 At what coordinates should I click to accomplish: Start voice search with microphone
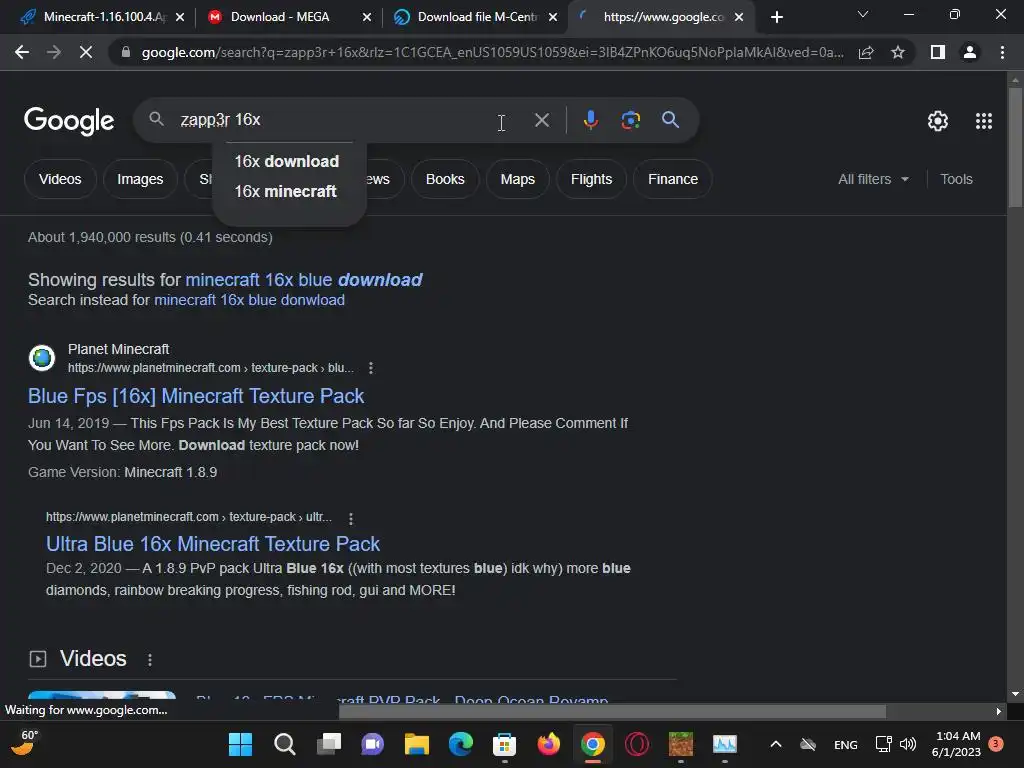pos(590,120)
